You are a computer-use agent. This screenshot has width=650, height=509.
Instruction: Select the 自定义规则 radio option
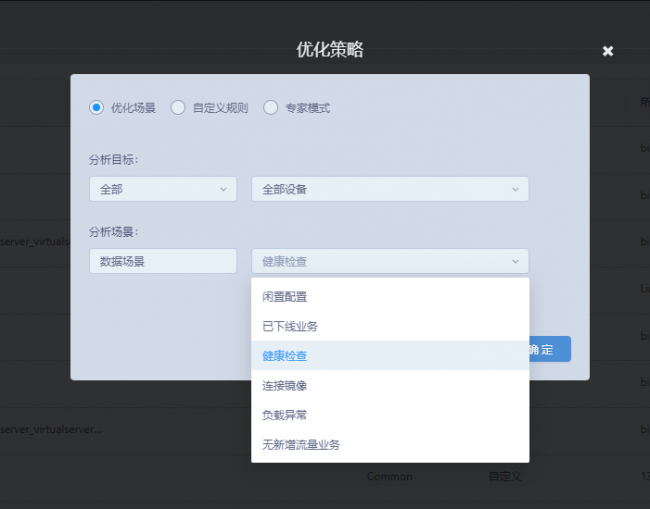tap(178, 108)
